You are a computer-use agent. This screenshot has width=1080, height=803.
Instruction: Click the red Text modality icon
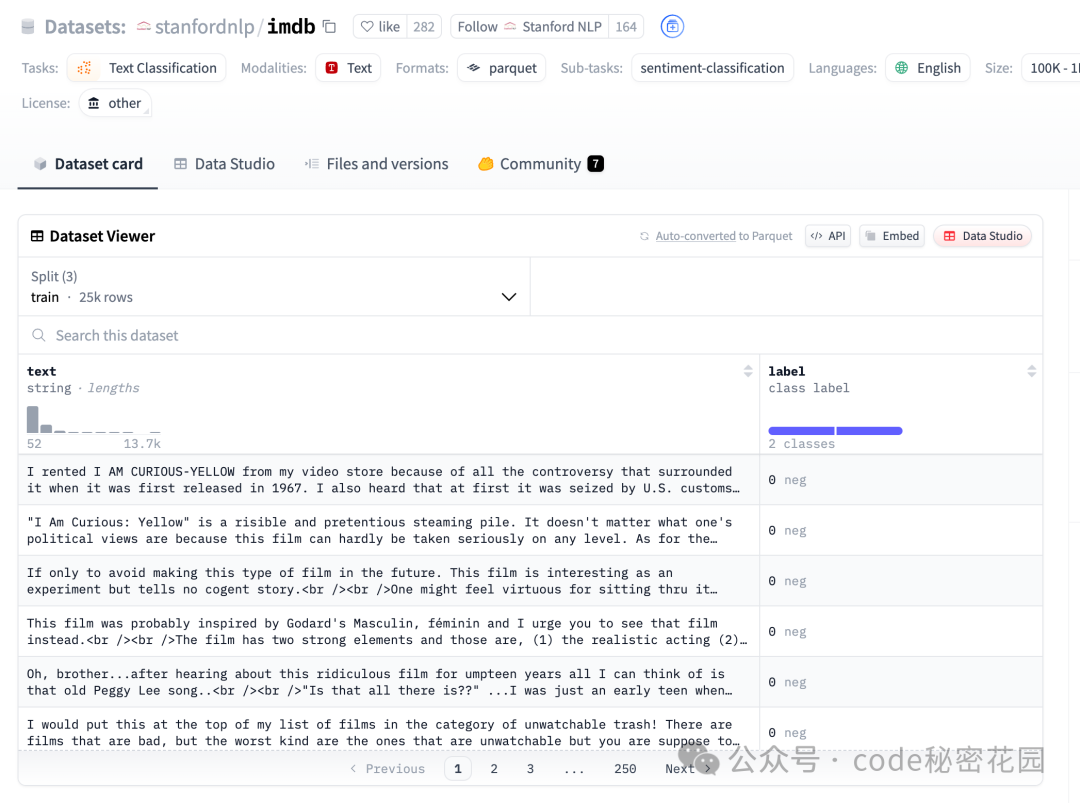[331, 67]
